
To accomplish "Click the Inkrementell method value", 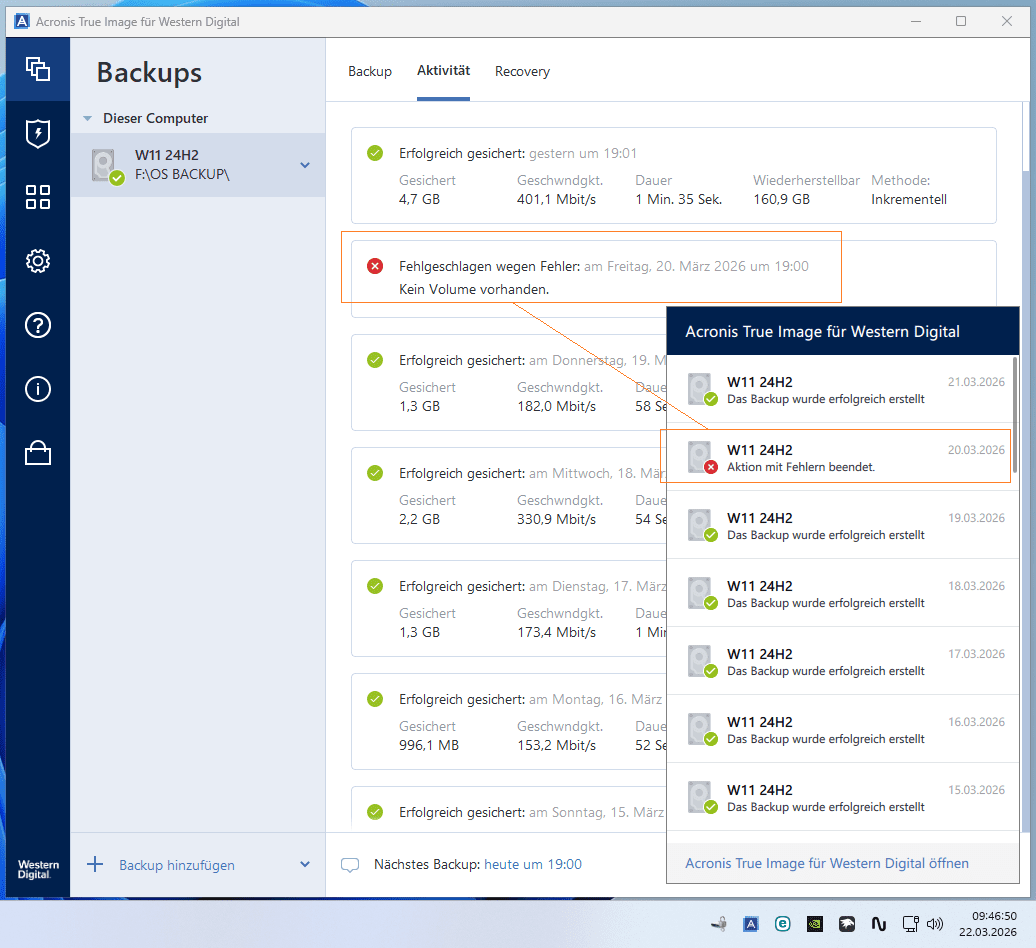I will coord(908,200).
